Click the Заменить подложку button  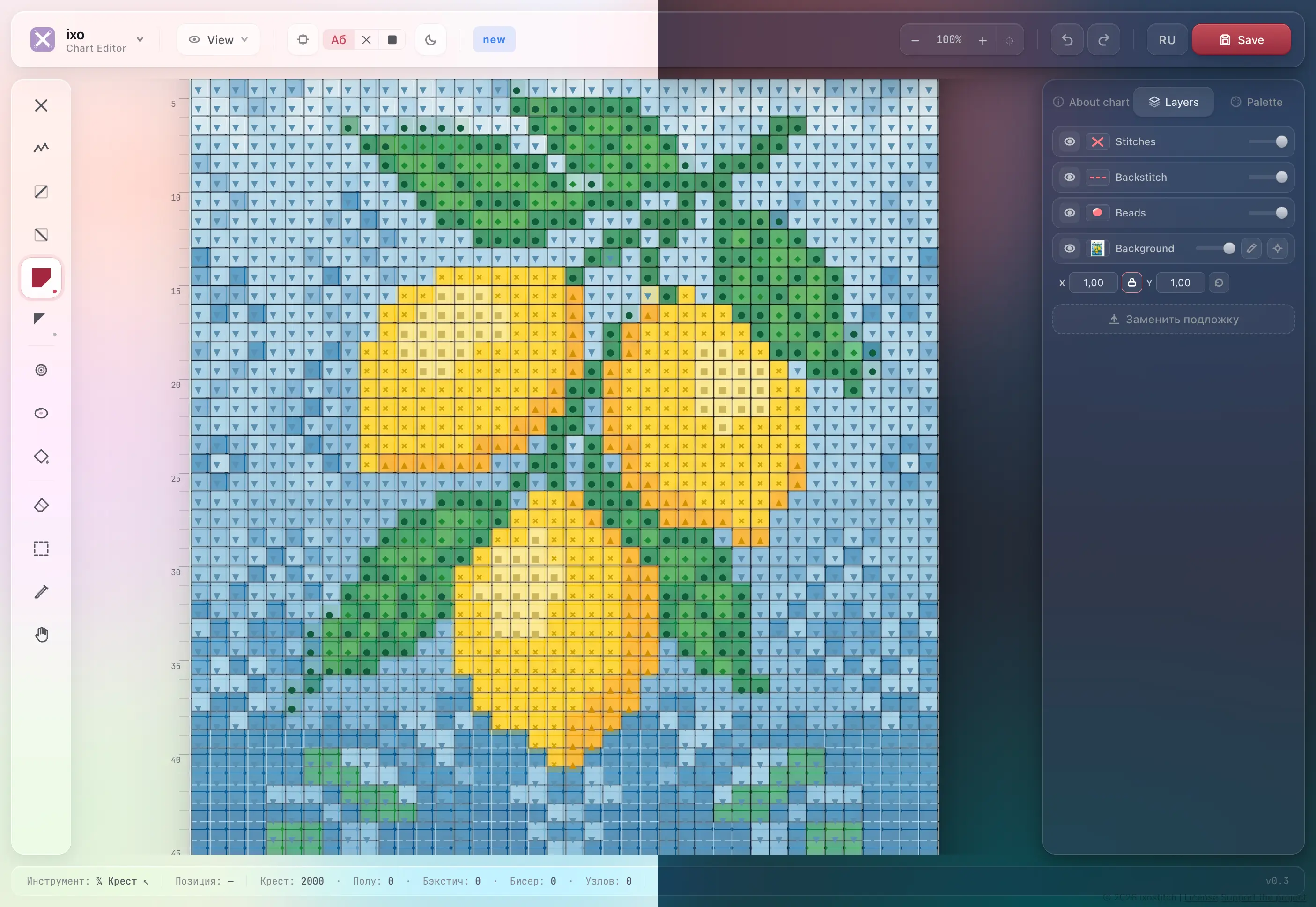point(1174,320)
